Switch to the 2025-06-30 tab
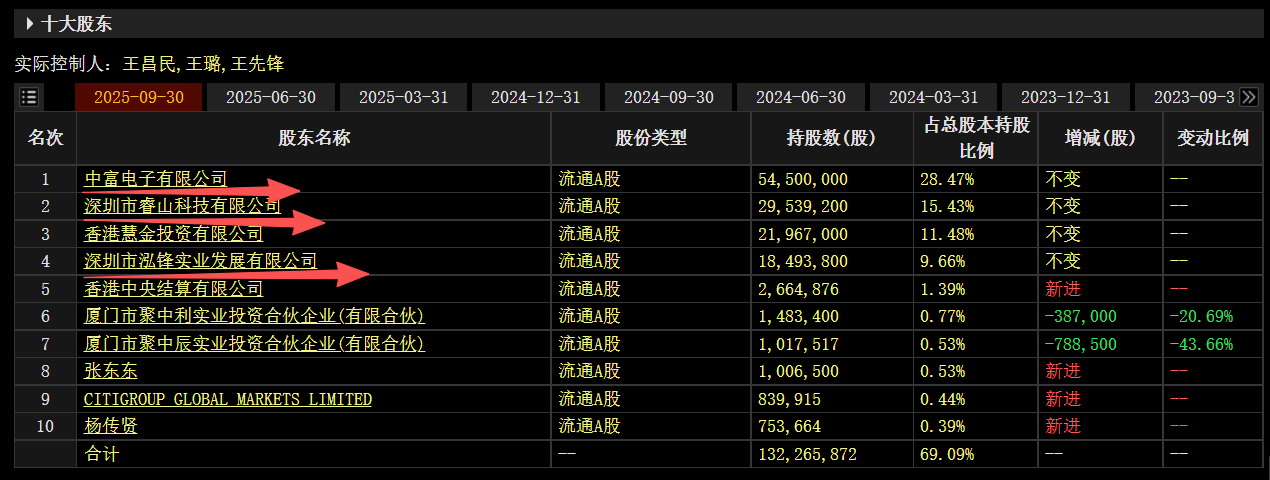This screenshot has height=480, width=1270. pyautogui.click(x=271, y=97)
